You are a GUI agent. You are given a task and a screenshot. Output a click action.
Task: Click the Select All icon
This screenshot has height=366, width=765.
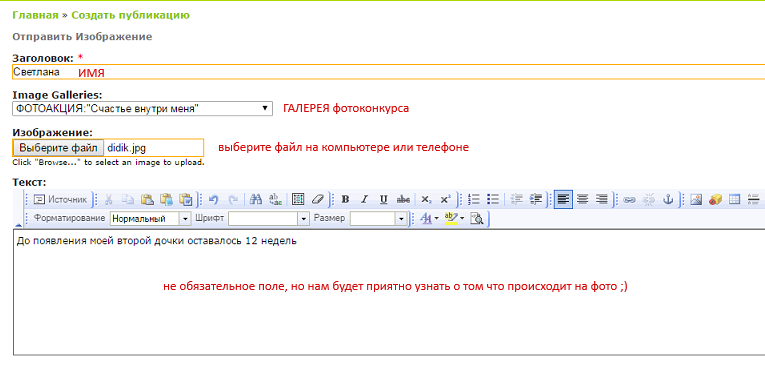point(298,199)
